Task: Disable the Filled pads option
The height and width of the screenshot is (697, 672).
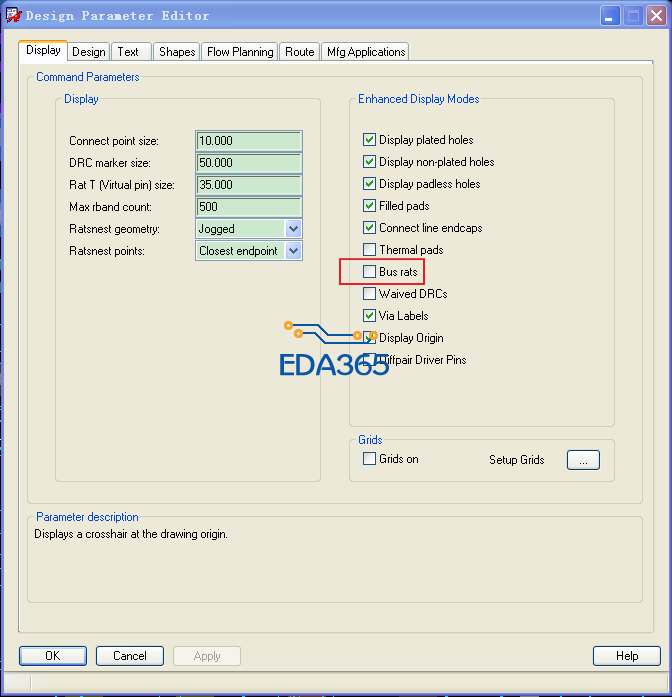Action: [369, 205]
